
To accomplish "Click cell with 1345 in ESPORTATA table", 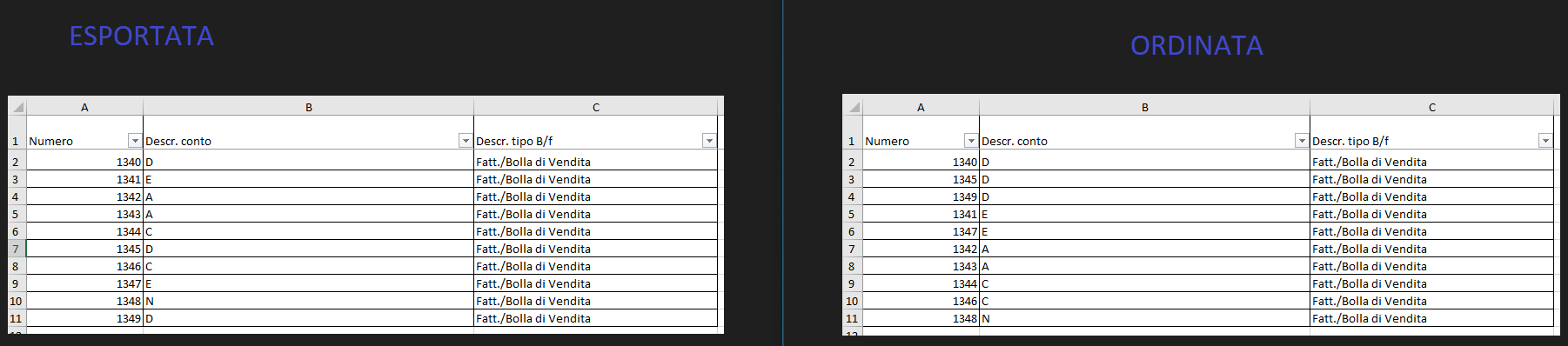I will (84, 249).
